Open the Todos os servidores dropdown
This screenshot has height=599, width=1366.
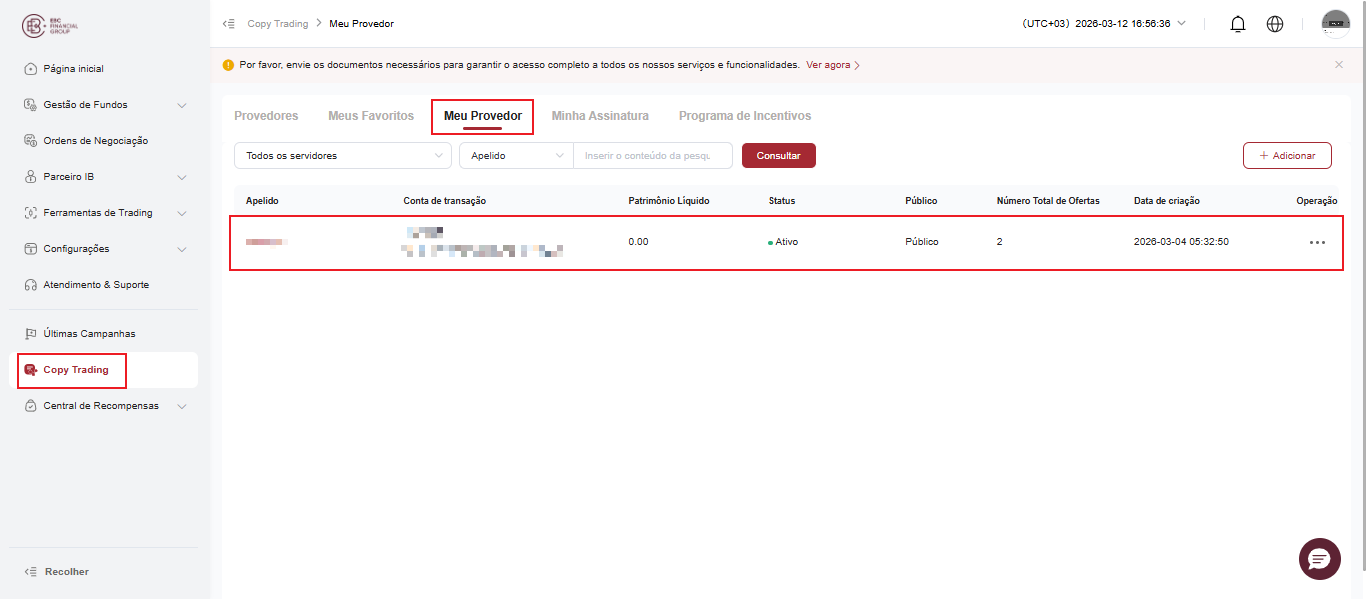coord(343,155)
